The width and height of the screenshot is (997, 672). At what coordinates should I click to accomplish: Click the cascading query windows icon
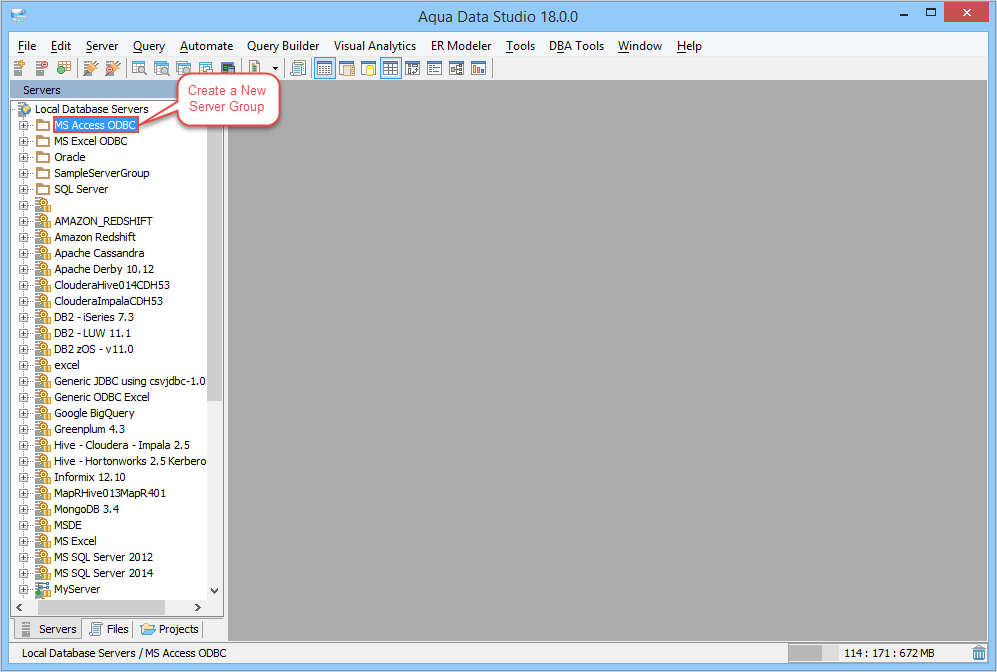206,68
